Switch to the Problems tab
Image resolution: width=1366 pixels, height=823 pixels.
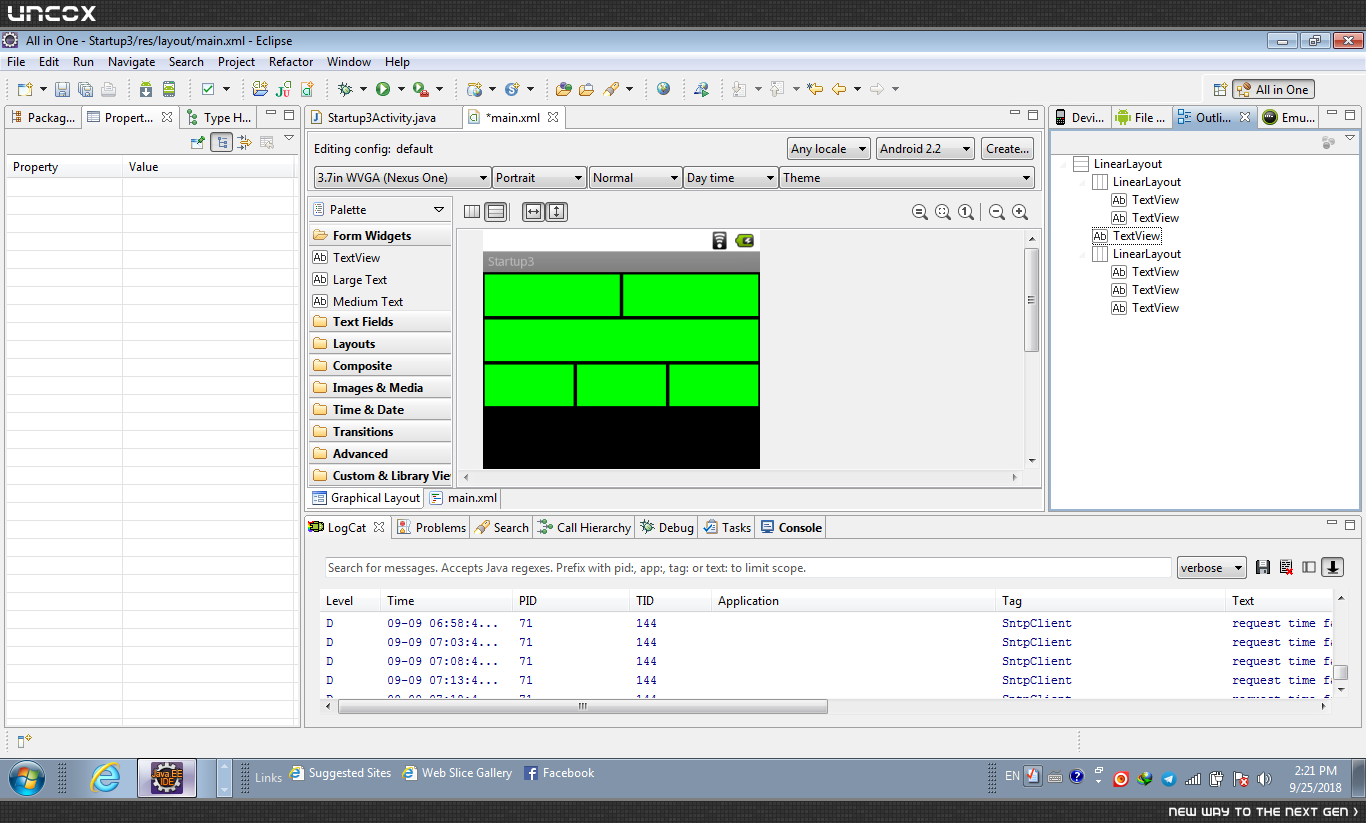tap(432, 528)
